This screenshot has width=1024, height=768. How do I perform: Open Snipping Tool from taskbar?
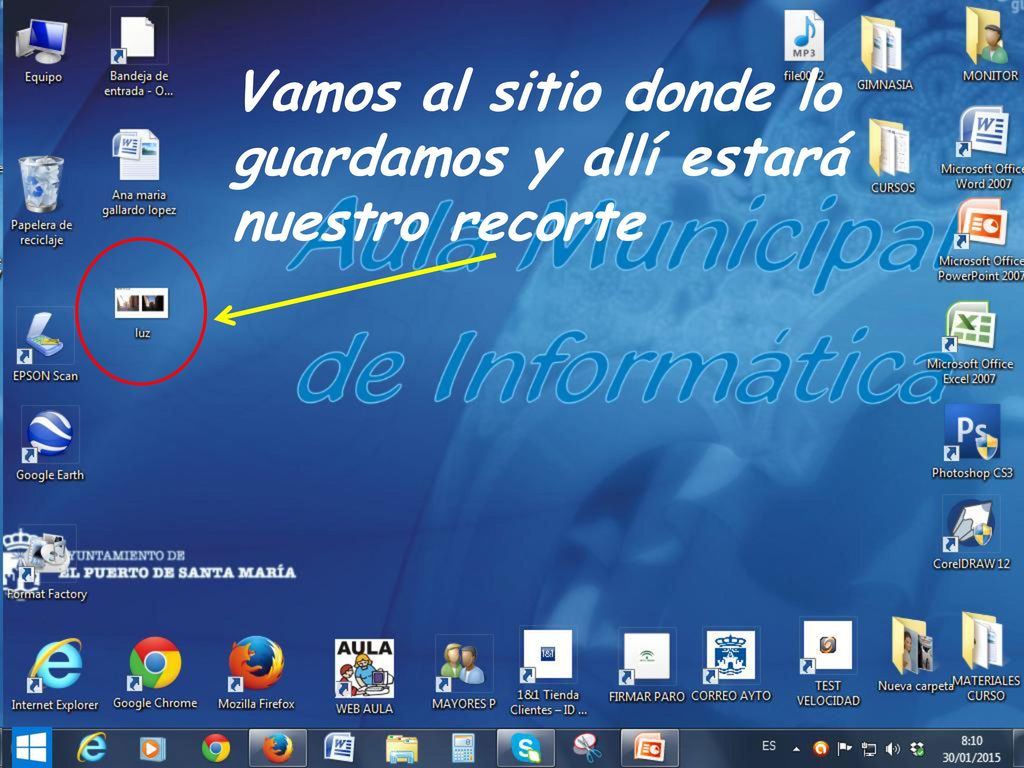click(x=587, y=748)
